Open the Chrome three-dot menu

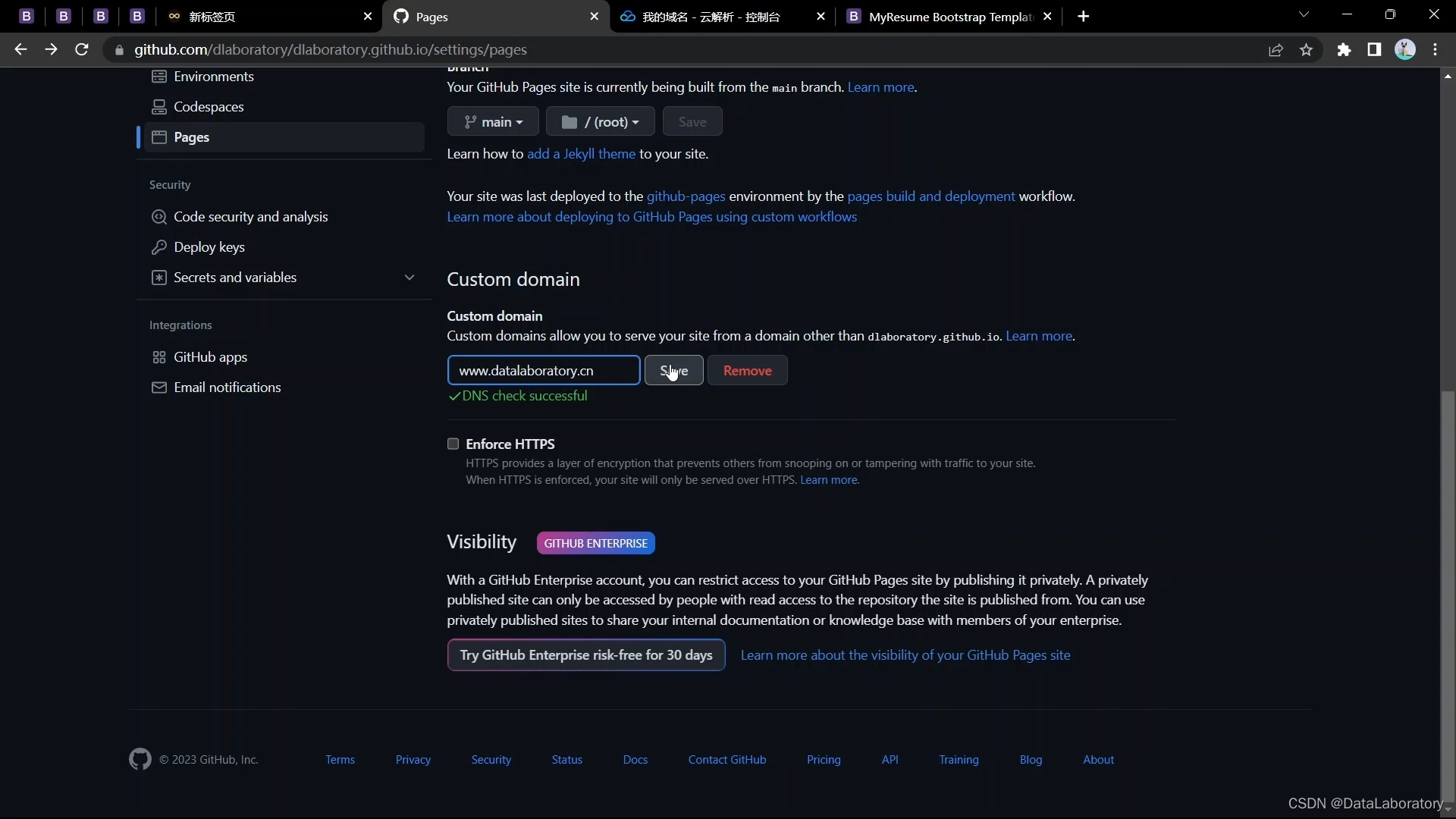[x=1436, y=50]
